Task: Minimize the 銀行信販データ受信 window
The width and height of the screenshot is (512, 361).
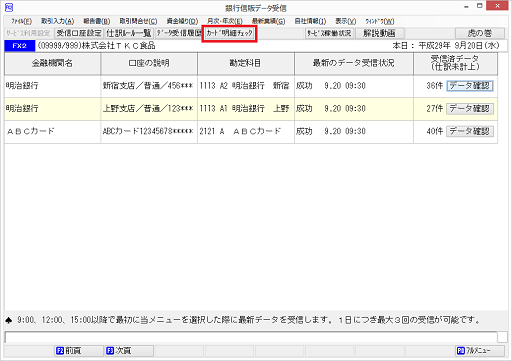Action: [x=466, y=7]
